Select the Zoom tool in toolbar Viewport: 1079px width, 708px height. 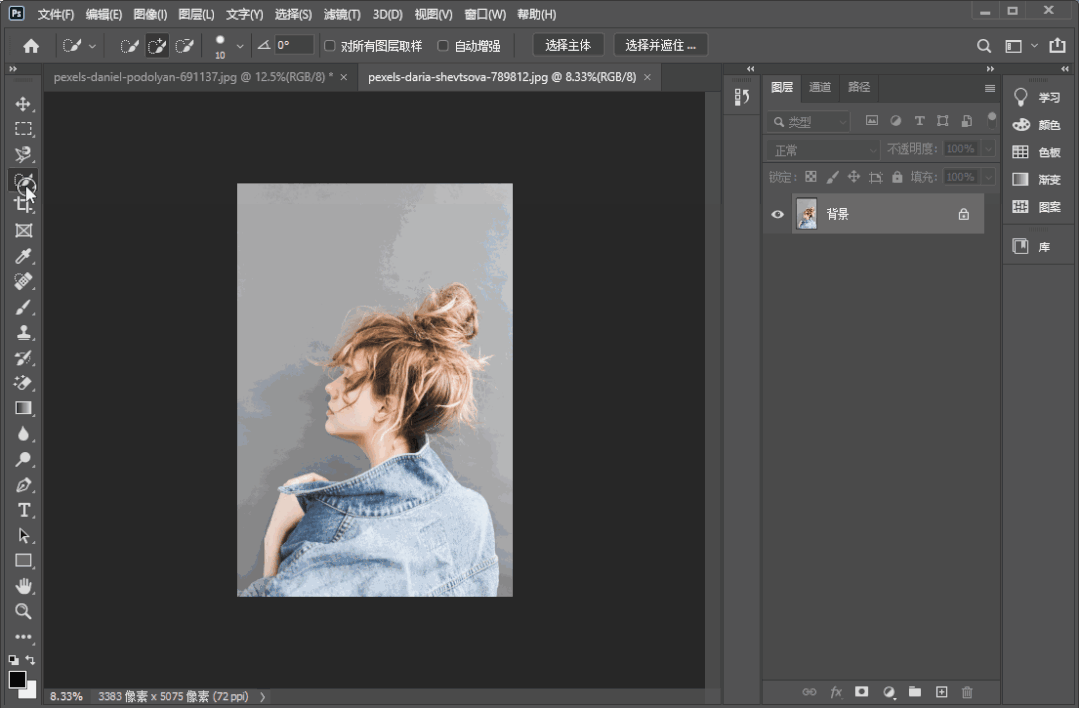[x=23, y=611]
